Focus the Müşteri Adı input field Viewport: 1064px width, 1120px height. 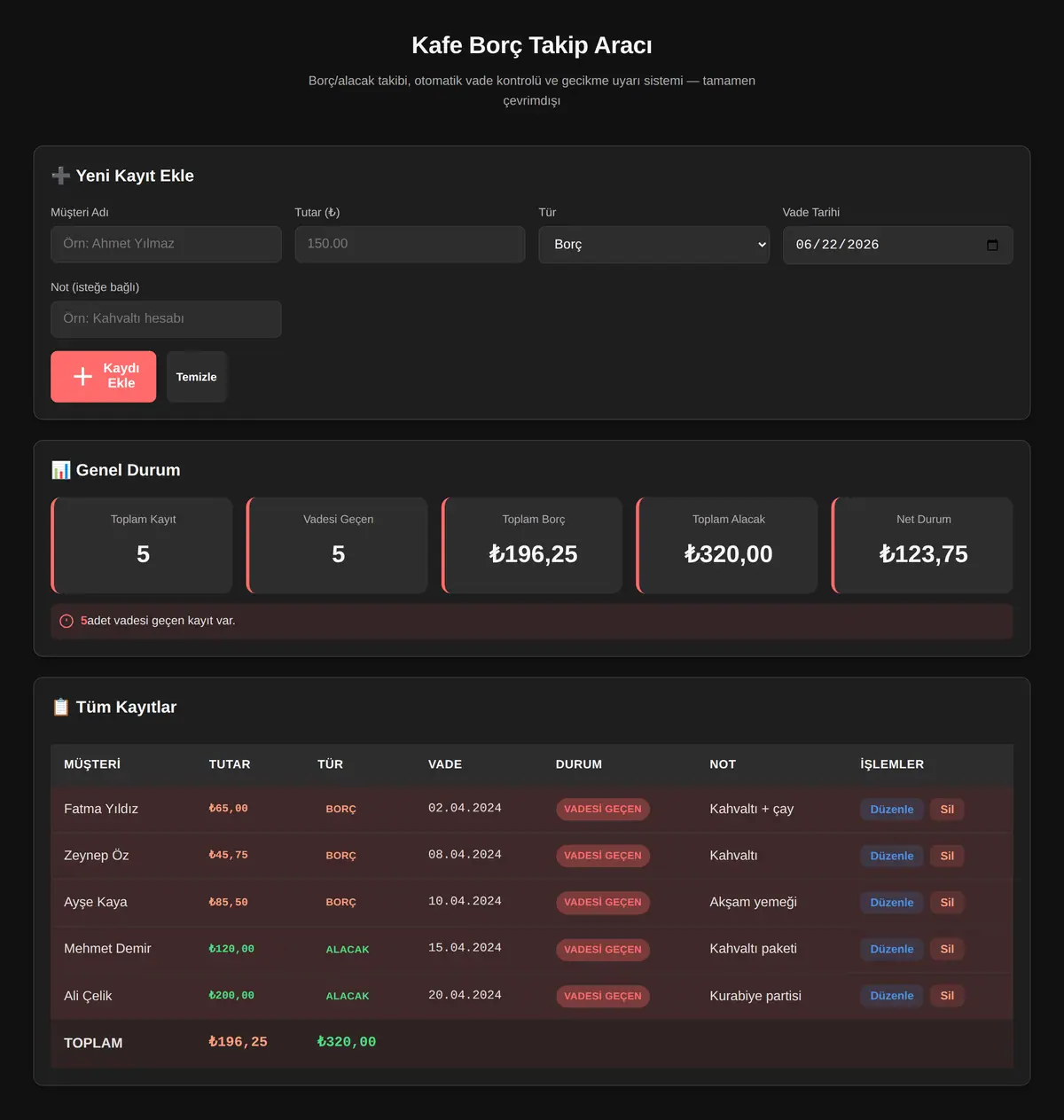coord(166,244)
